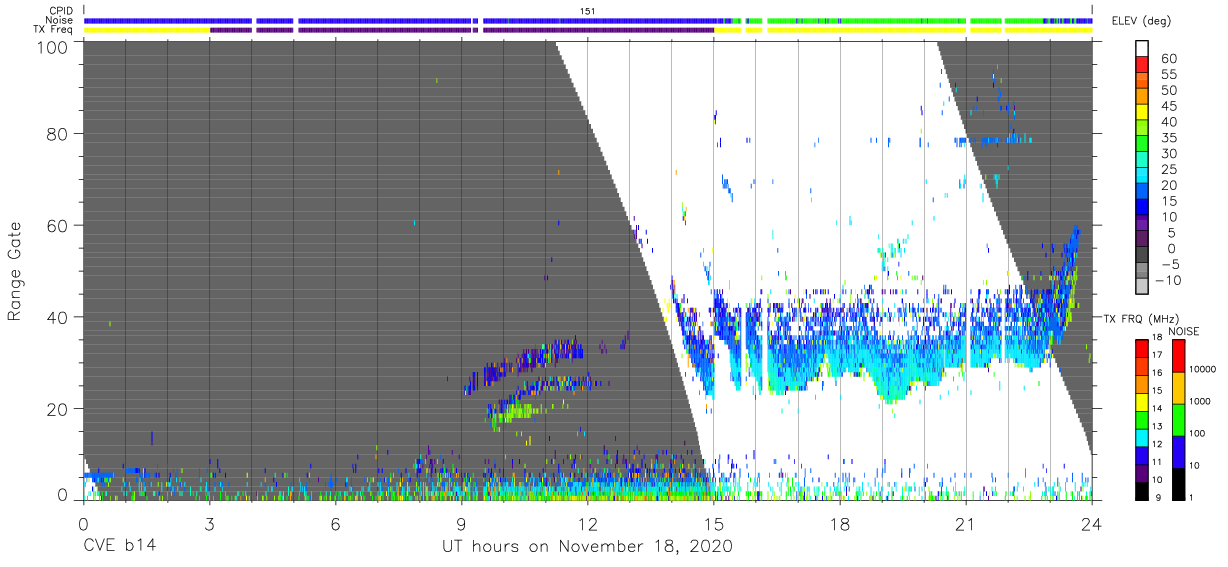Select the cyan 20 degree elevation color
This screenshot has height=567, width=1228.
point(1142,176)
